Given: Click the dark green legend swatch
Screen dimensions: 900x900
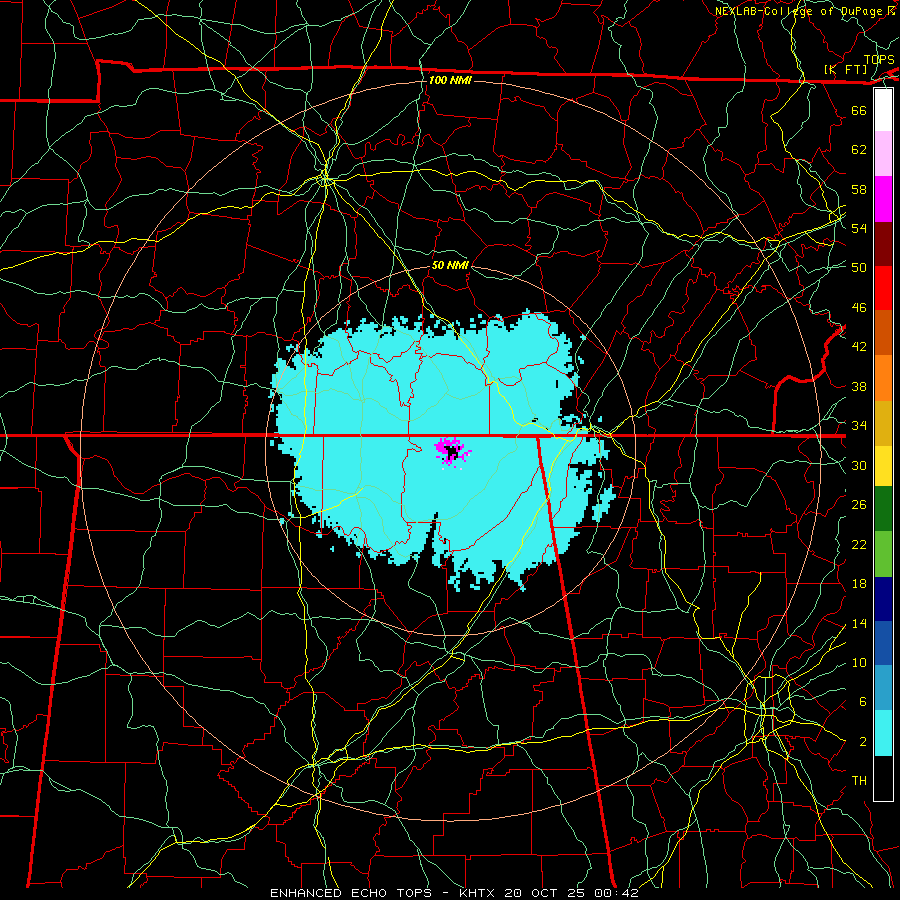Looking at the screenshot, I should pyautogui.click(x=883, y=509).
